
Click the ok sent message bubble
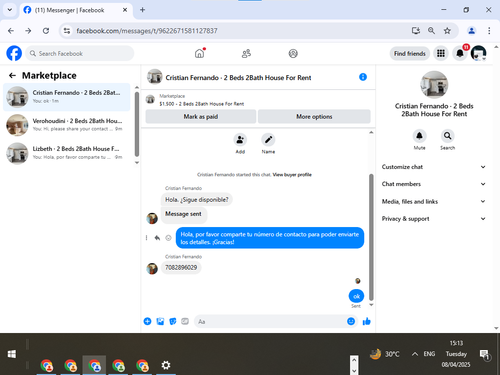click(356, 296)
